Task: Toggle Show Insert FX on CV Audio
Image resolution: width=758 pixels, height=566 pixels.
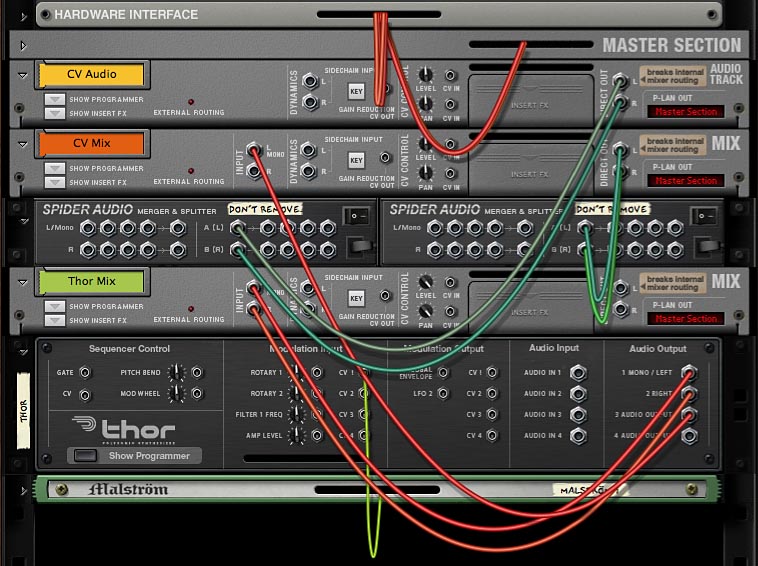Action: pos(55,113)
